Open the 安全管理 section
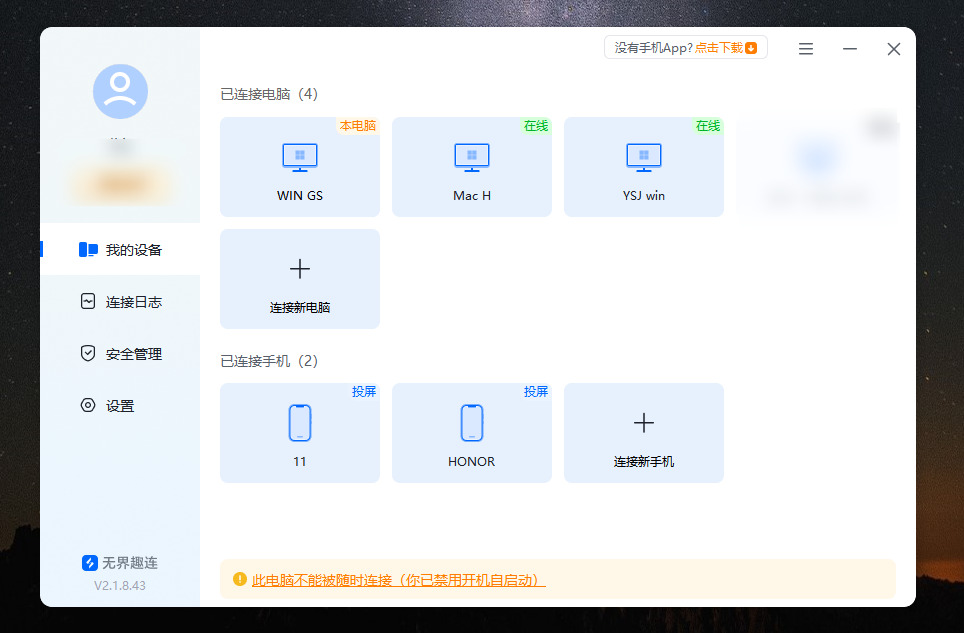The image size is (964, 633). pyautogui.click(x=119, y=353)
